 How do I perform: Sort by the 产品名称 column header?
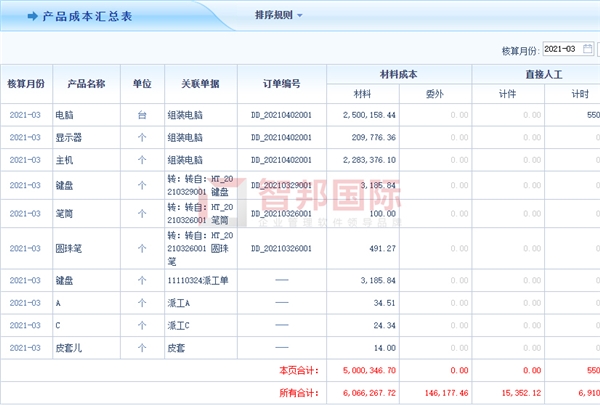[86, 84]
